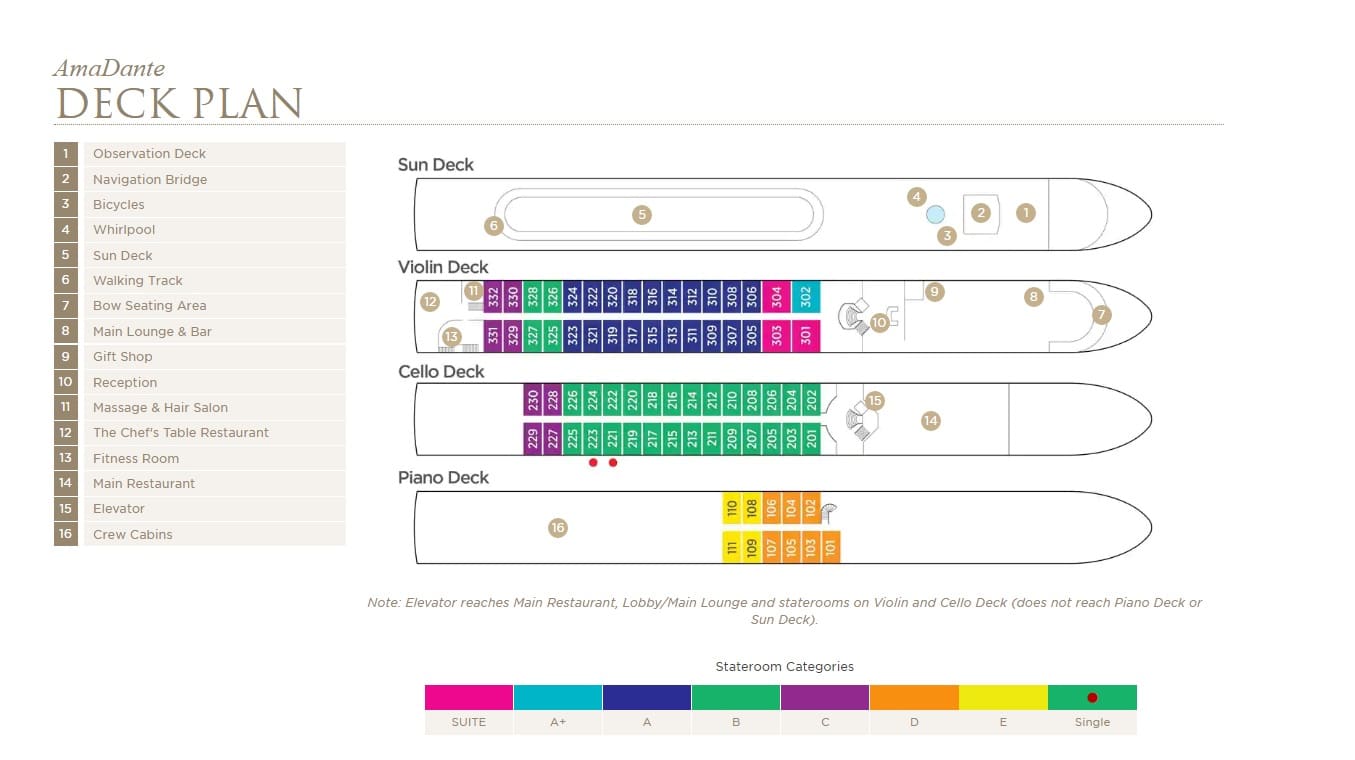Select the cyan cabin 302 on Violin Deck
This screenshot has height=760, width=1355.
tap(807, 296)
